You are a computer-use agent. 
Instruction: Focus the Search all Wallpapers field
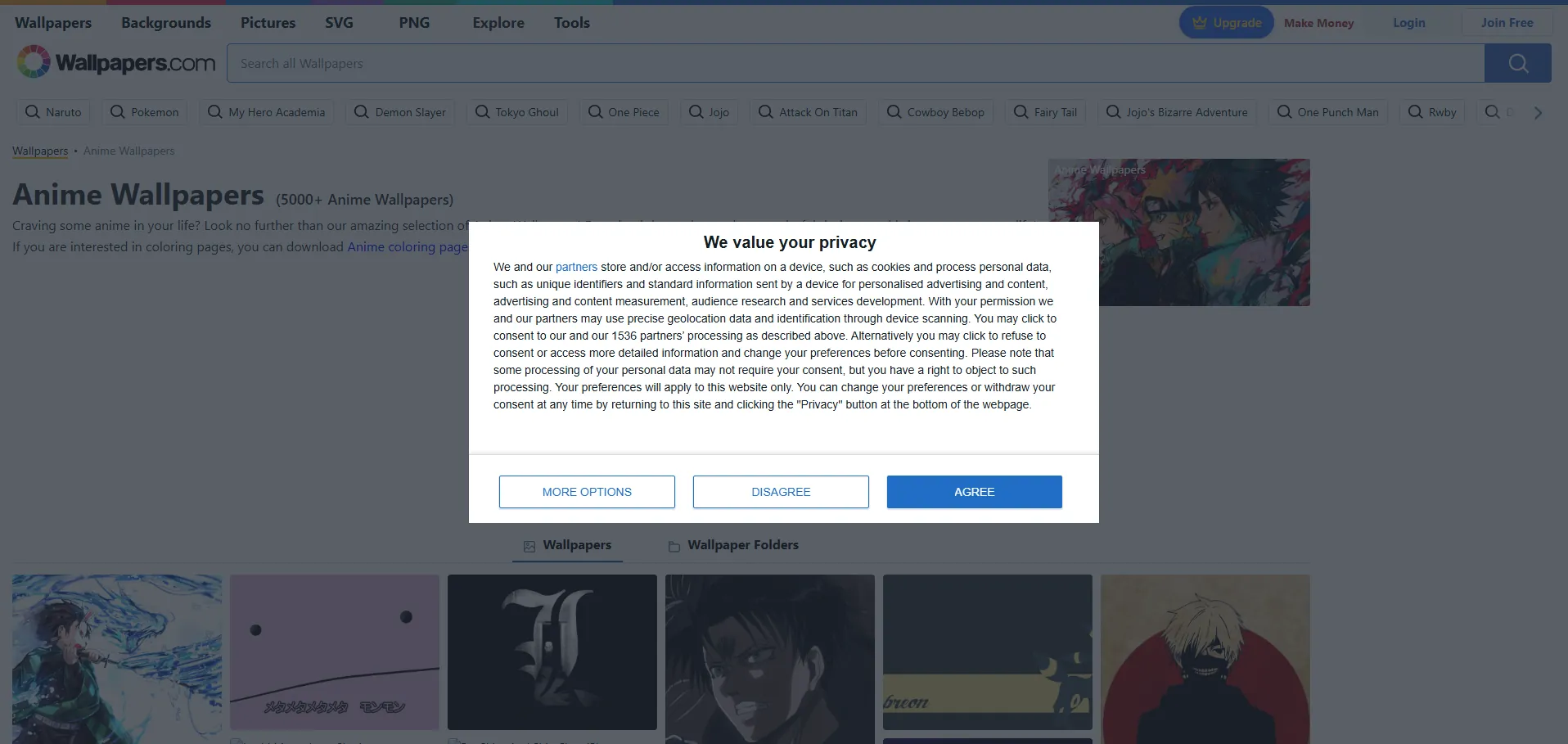pos(855,63)
